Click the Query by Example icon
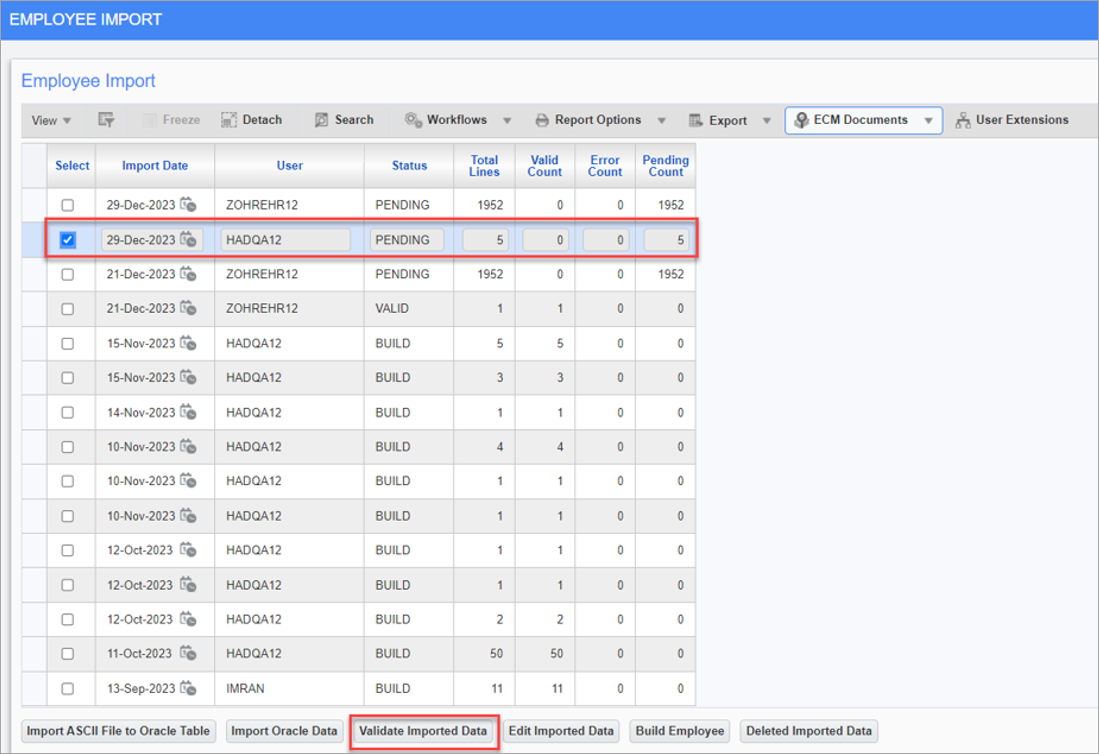Image resolution: width=1099 pixels, height=754 pixels. point(106,120)
